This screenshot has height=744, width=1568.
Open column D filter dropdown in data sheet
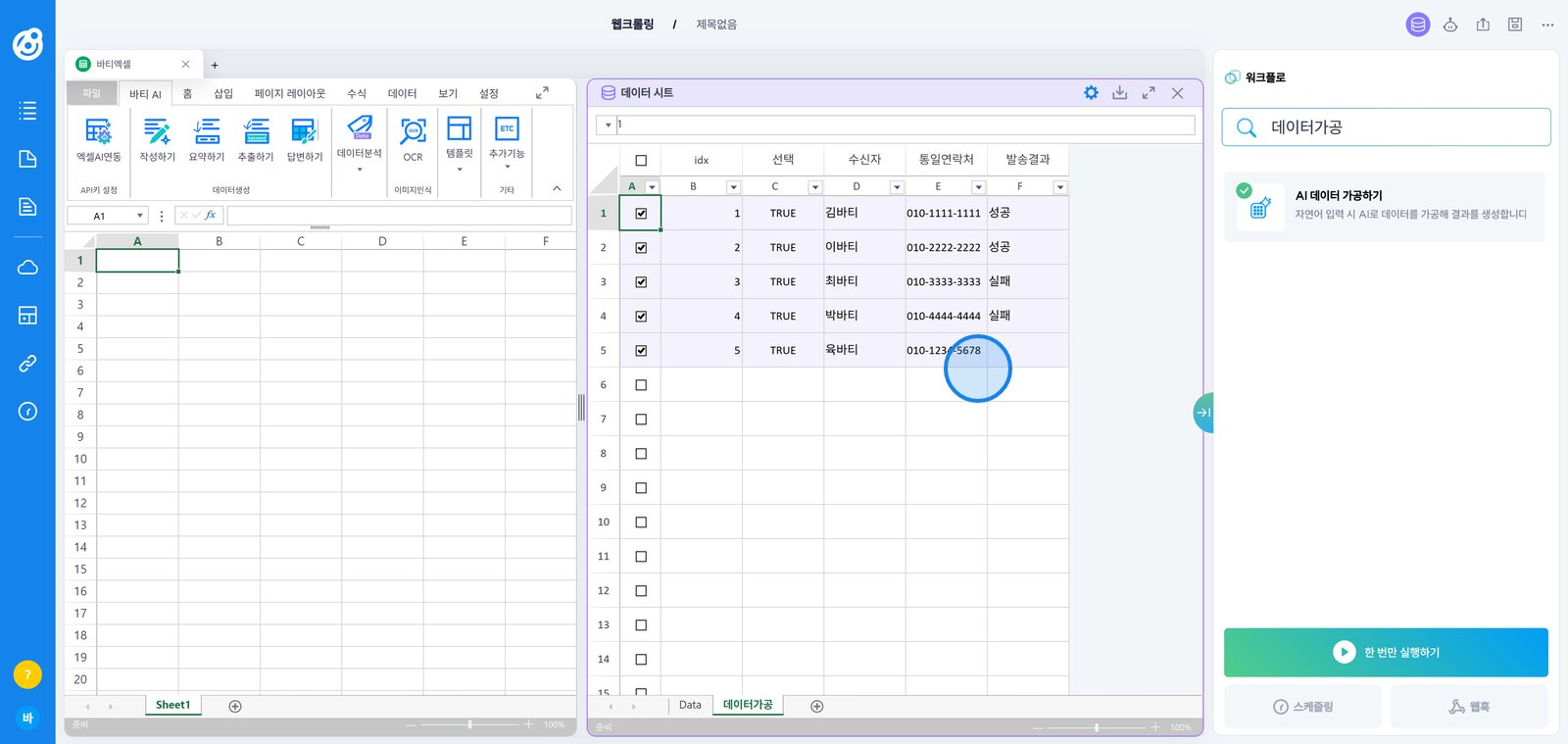tap(896, 187)
